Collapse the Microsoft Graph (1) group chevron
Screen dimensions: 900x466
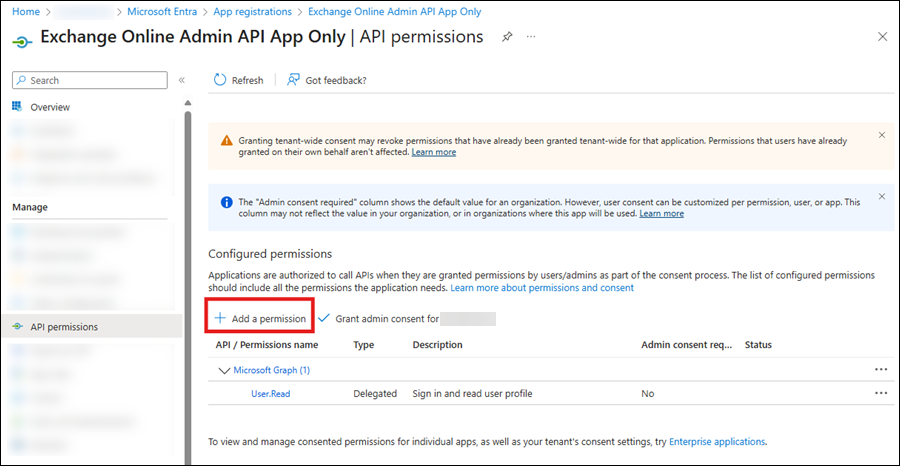[x=224, y=371]
